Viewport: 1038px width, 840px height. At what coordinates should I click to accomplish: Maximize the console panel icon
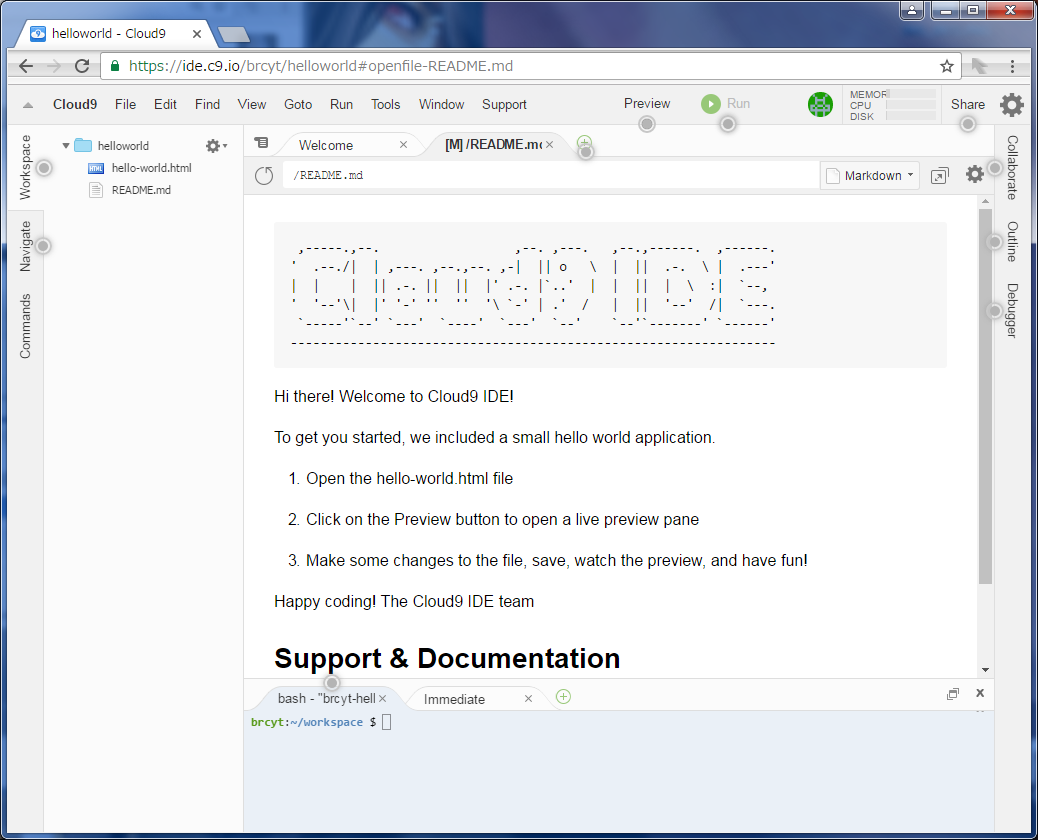953,694
